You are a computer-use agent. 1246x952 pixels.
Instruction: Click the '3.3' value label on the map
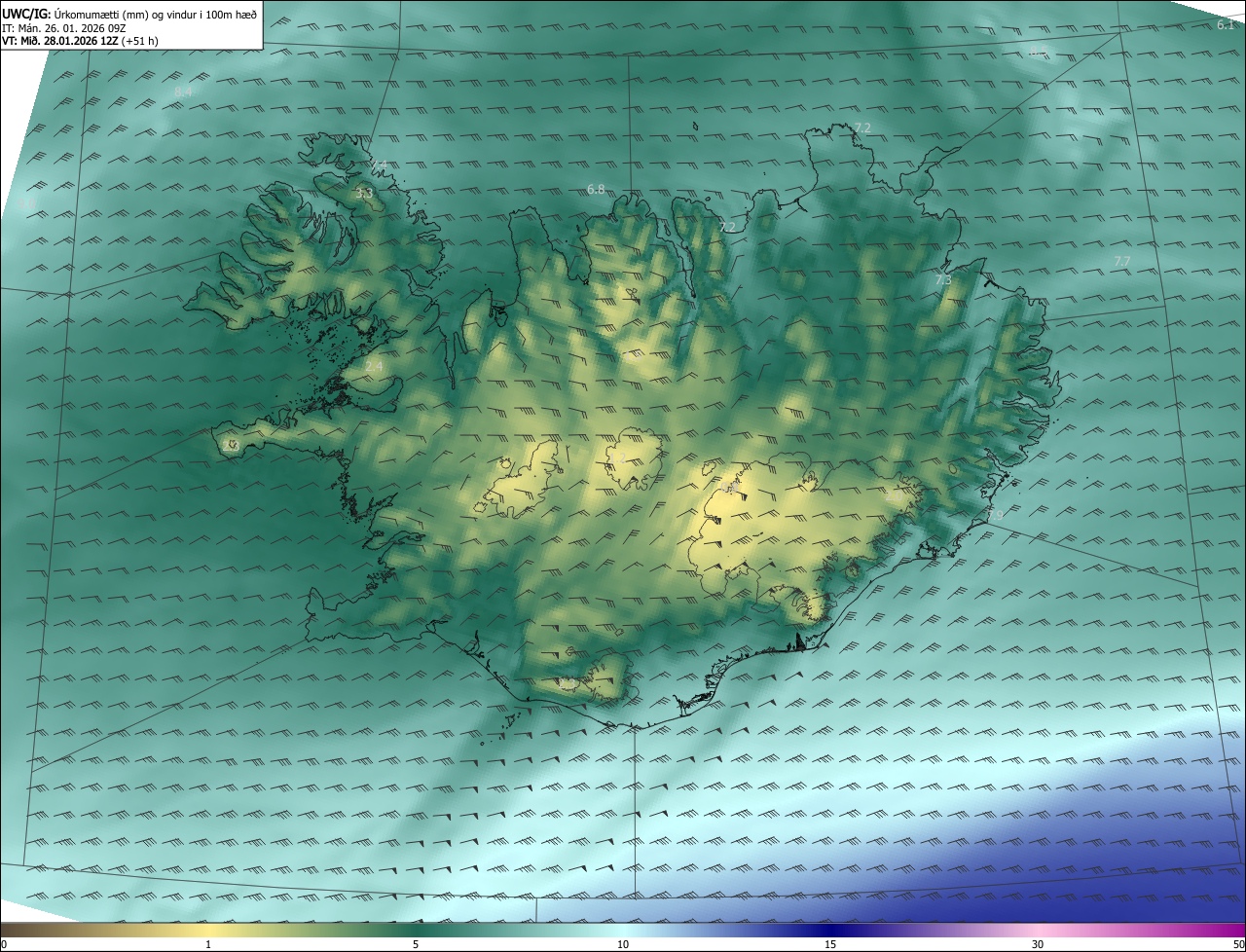(x=364, y=194)
